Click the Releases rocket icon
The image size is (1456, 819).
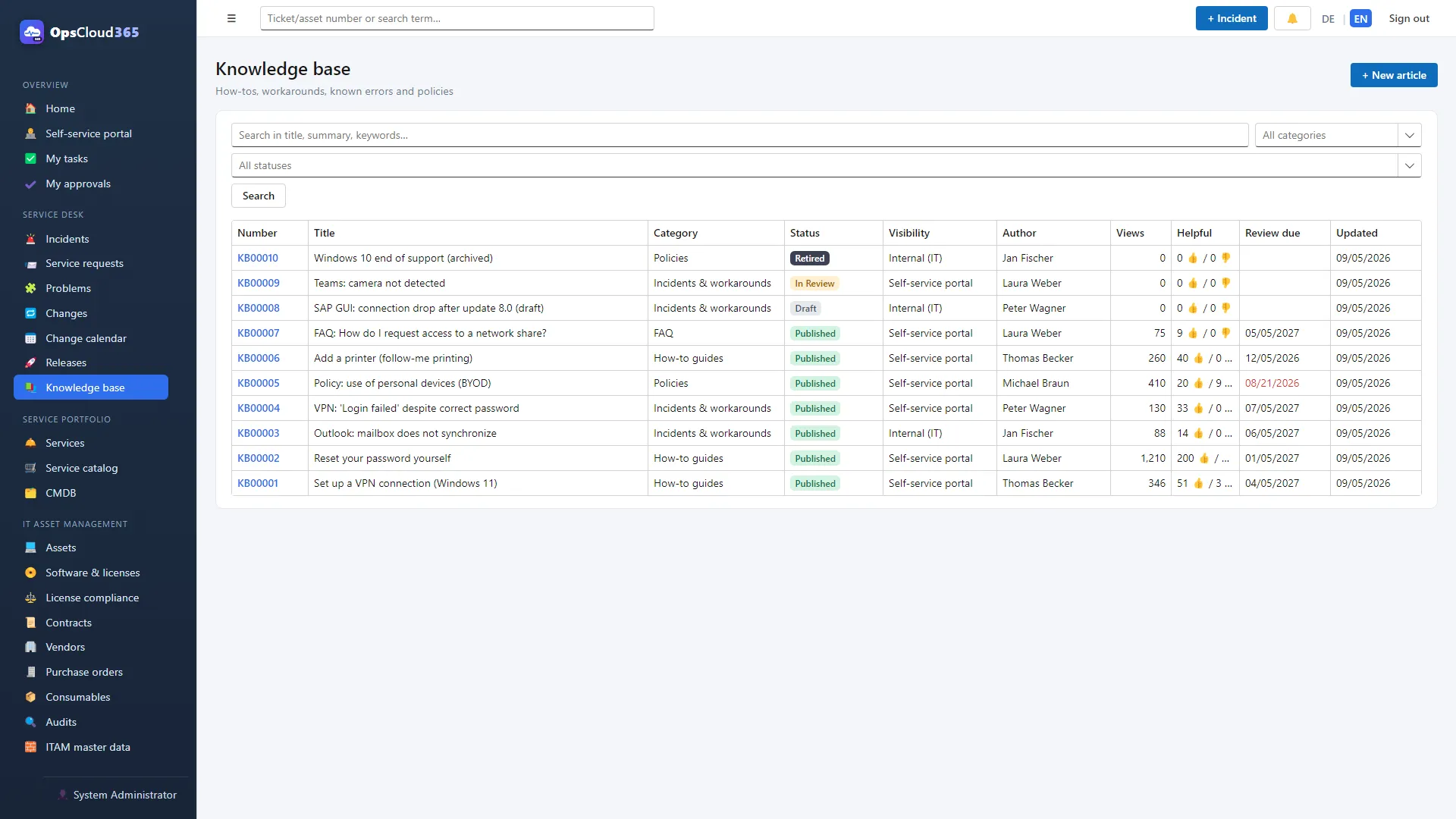point(30,362)
